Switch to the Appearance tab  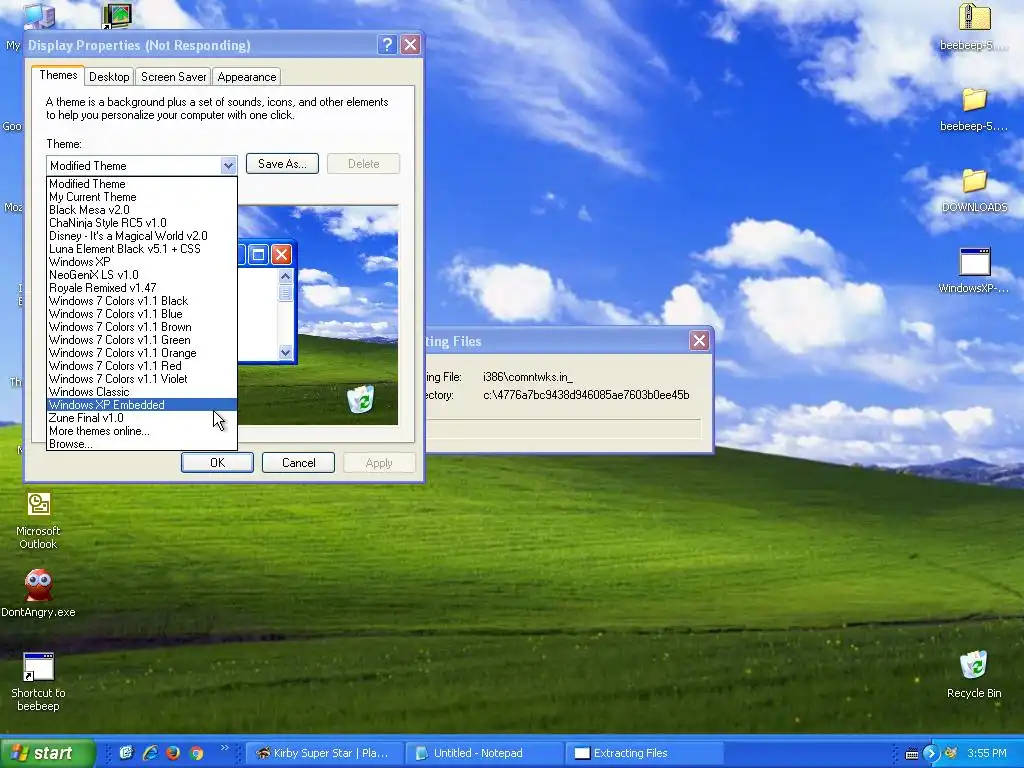246,76
